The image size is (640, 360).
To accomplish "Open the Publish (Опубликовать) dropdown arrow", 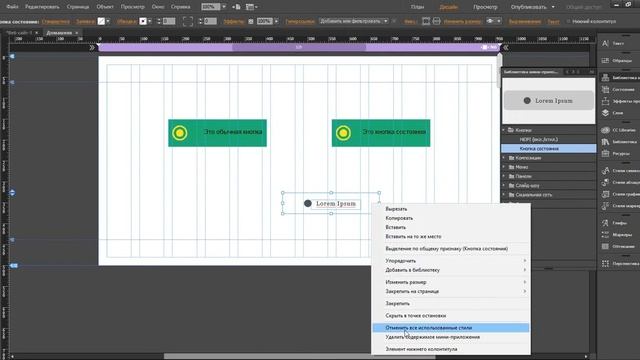I will click(553, 7).
